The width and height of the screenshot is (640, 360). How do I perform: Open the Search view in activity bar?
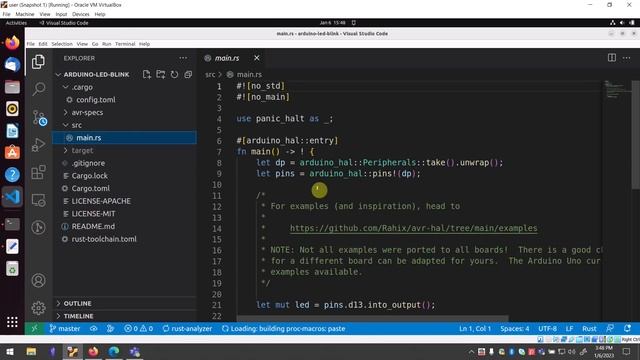pyautogui.click(x=39, y=89)
